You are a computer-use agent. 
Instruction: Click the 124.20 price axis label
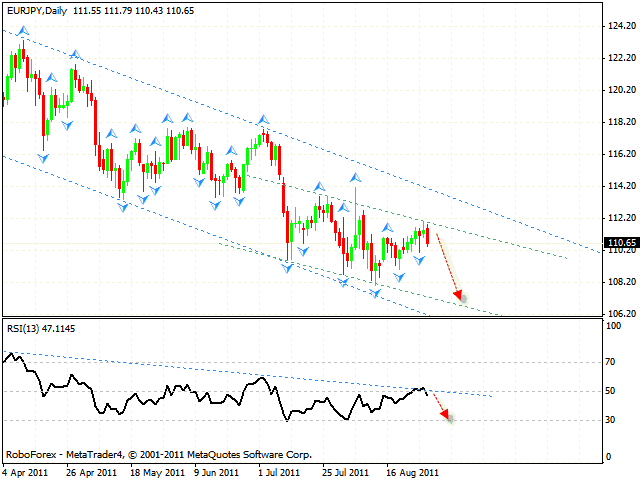tap(620, 26)
